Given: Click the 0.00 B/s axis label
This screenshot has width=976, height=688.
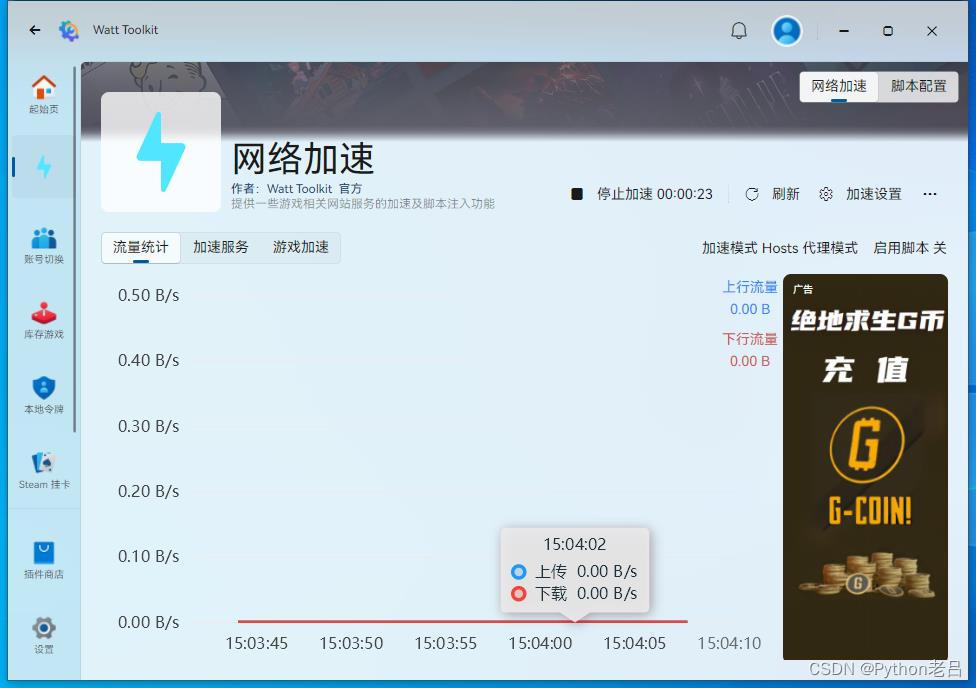Looking at the screenshot, I should pos(148,622).
